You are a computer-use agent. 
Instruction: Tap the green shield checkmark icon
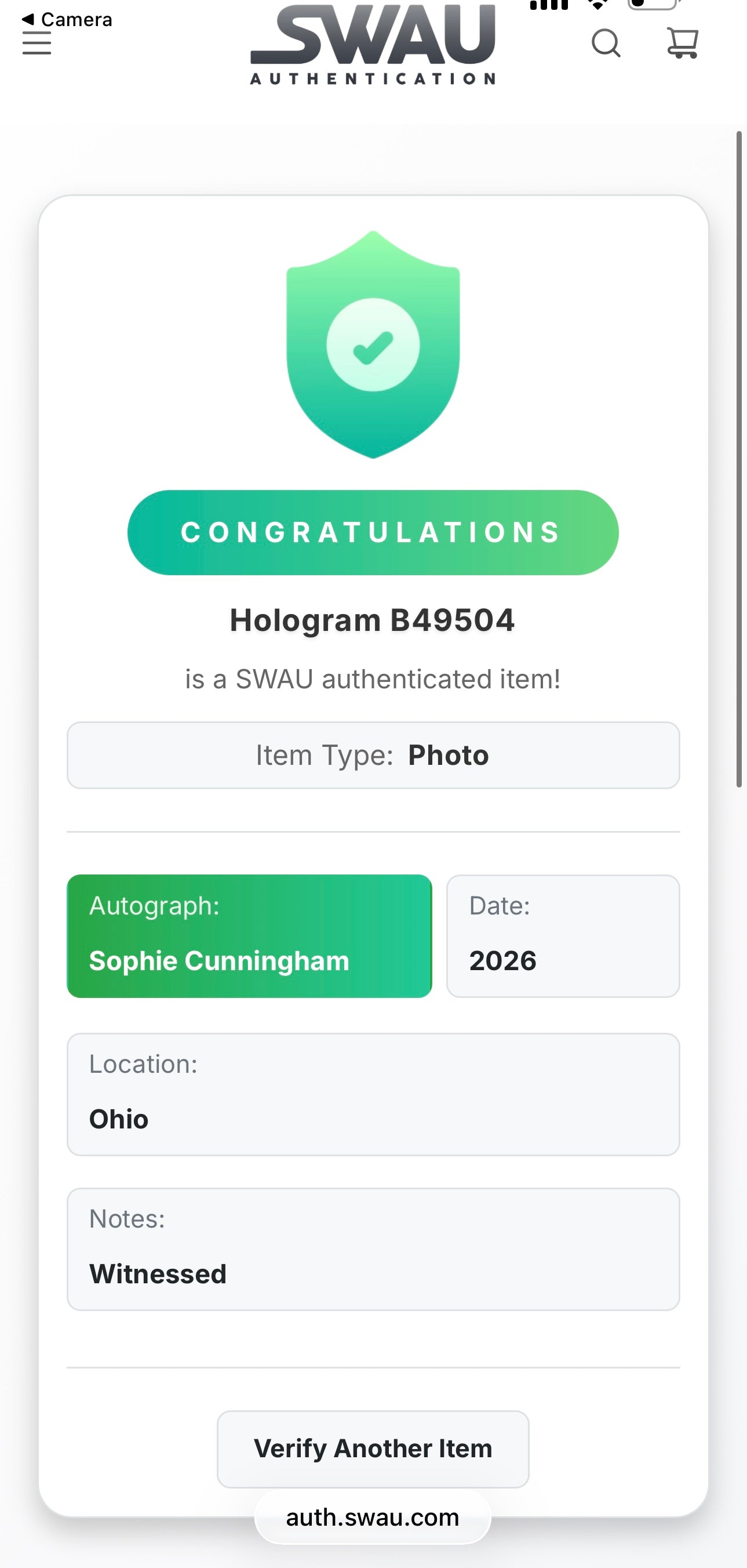373,344
